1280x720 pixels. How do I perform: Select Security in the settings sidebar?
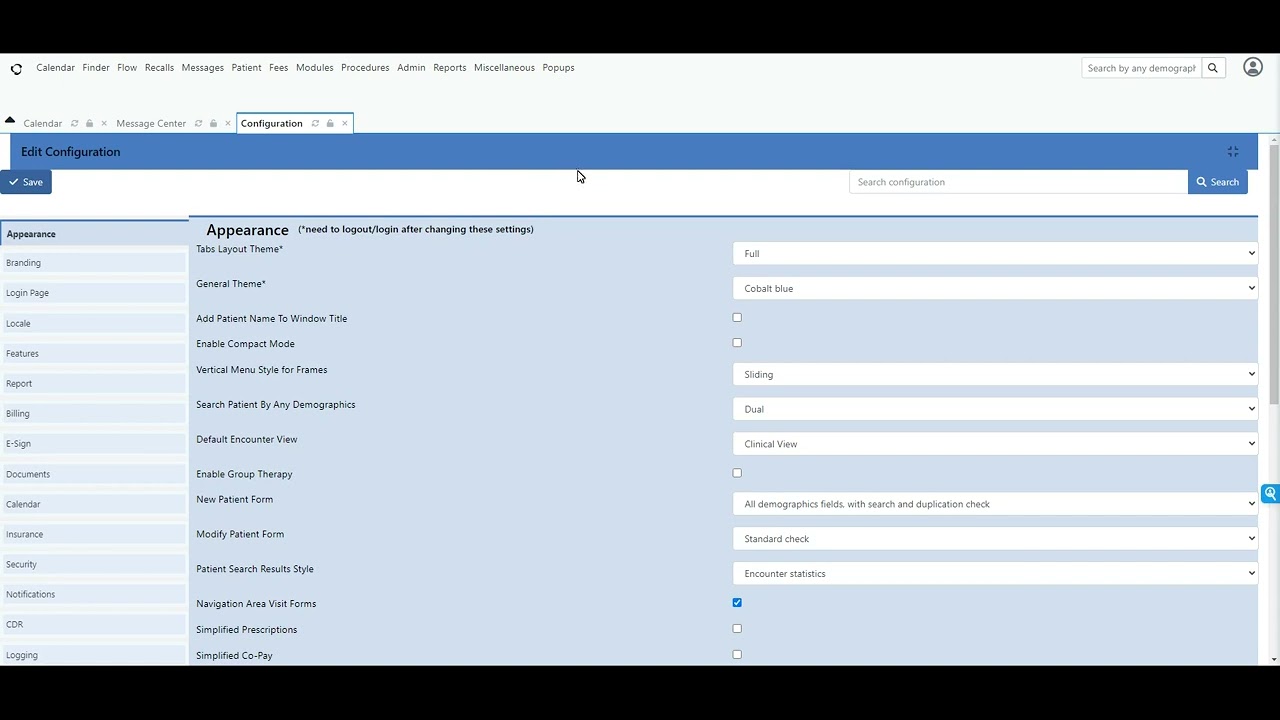click(x=94, y=564)
